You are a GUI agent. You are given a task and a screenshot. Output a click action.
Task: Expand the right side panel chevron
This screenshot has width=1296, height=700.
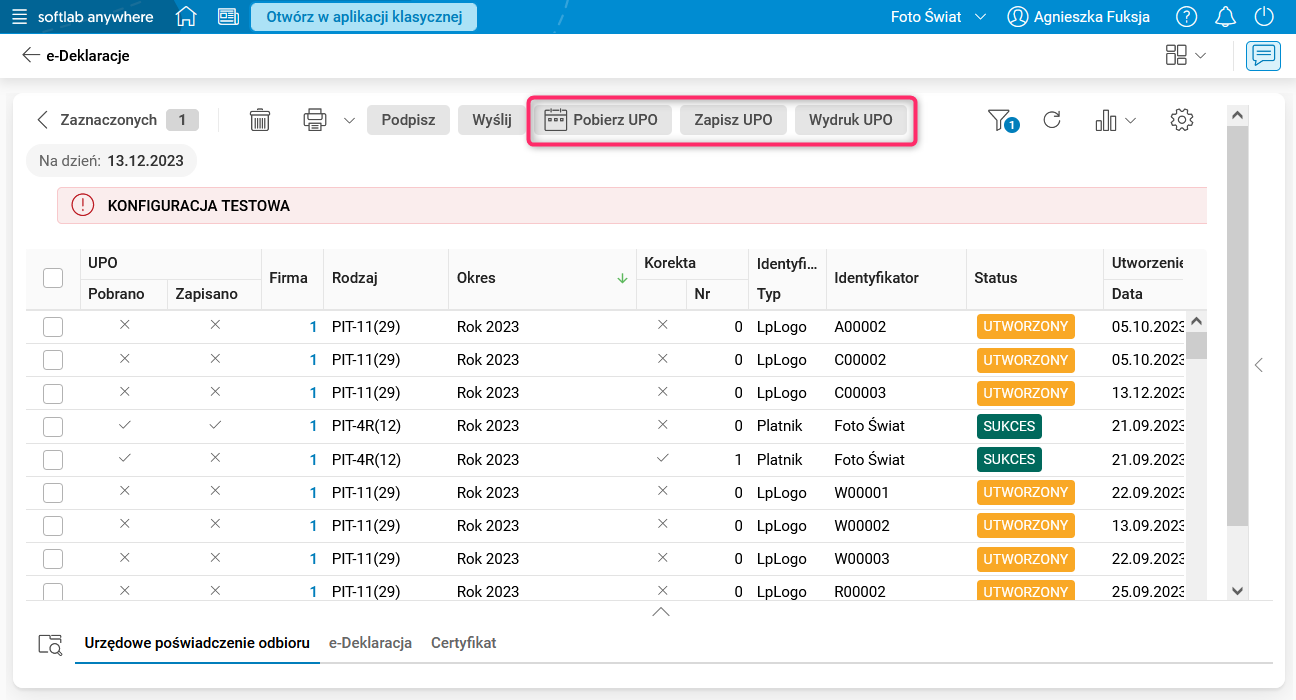point(1259,365)
